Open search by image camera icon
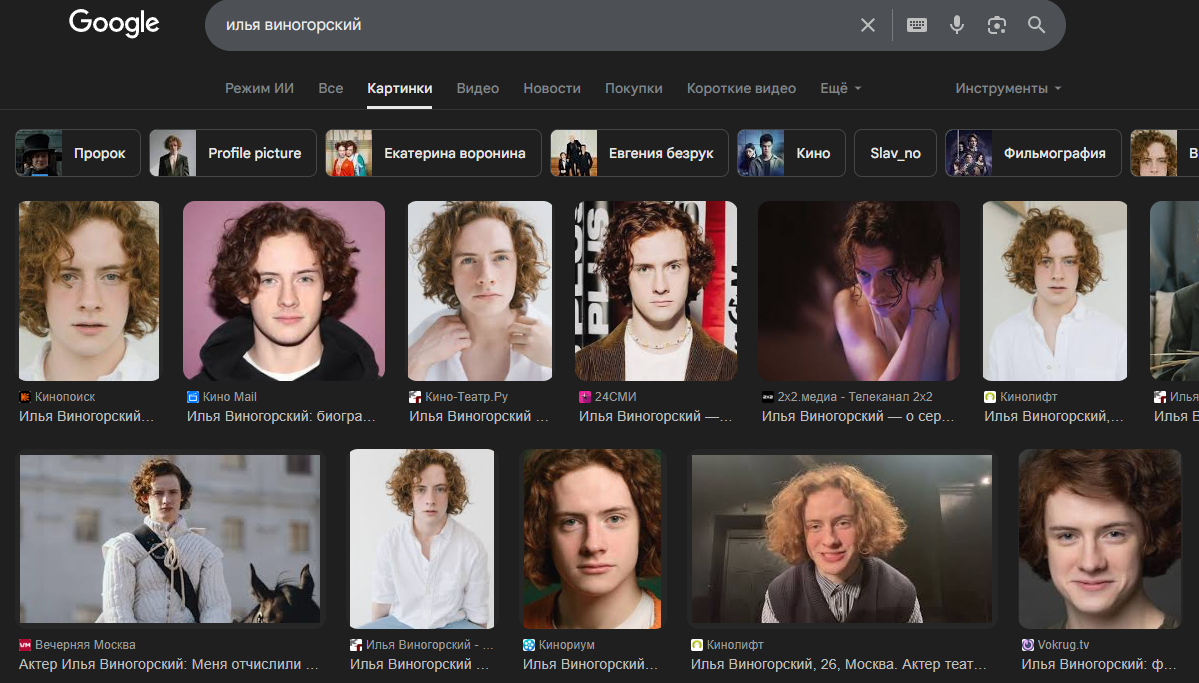Screen dimensions: 1199x683 [x=996, y=25]
